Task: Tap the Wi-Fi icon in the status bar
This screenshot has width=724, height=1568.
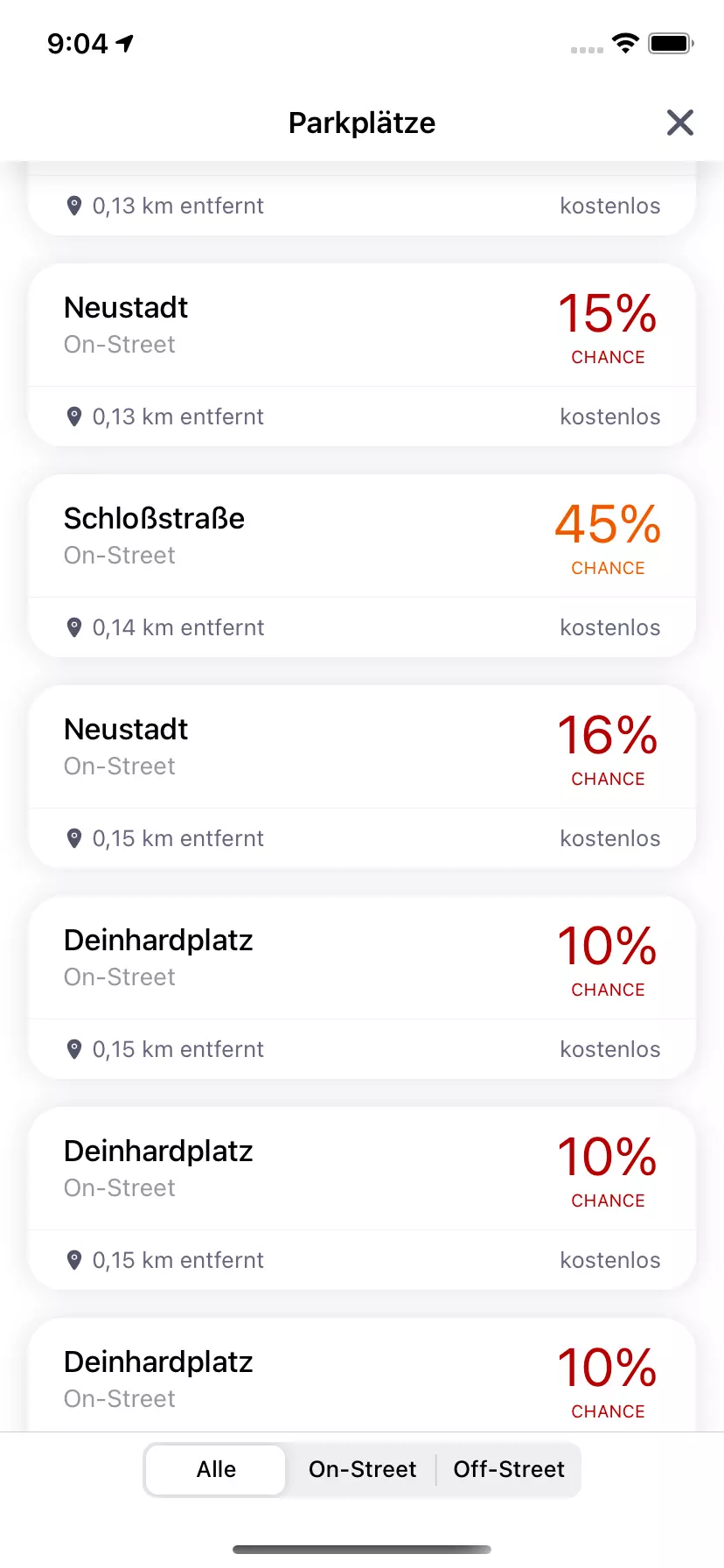Action: [625, 43]
